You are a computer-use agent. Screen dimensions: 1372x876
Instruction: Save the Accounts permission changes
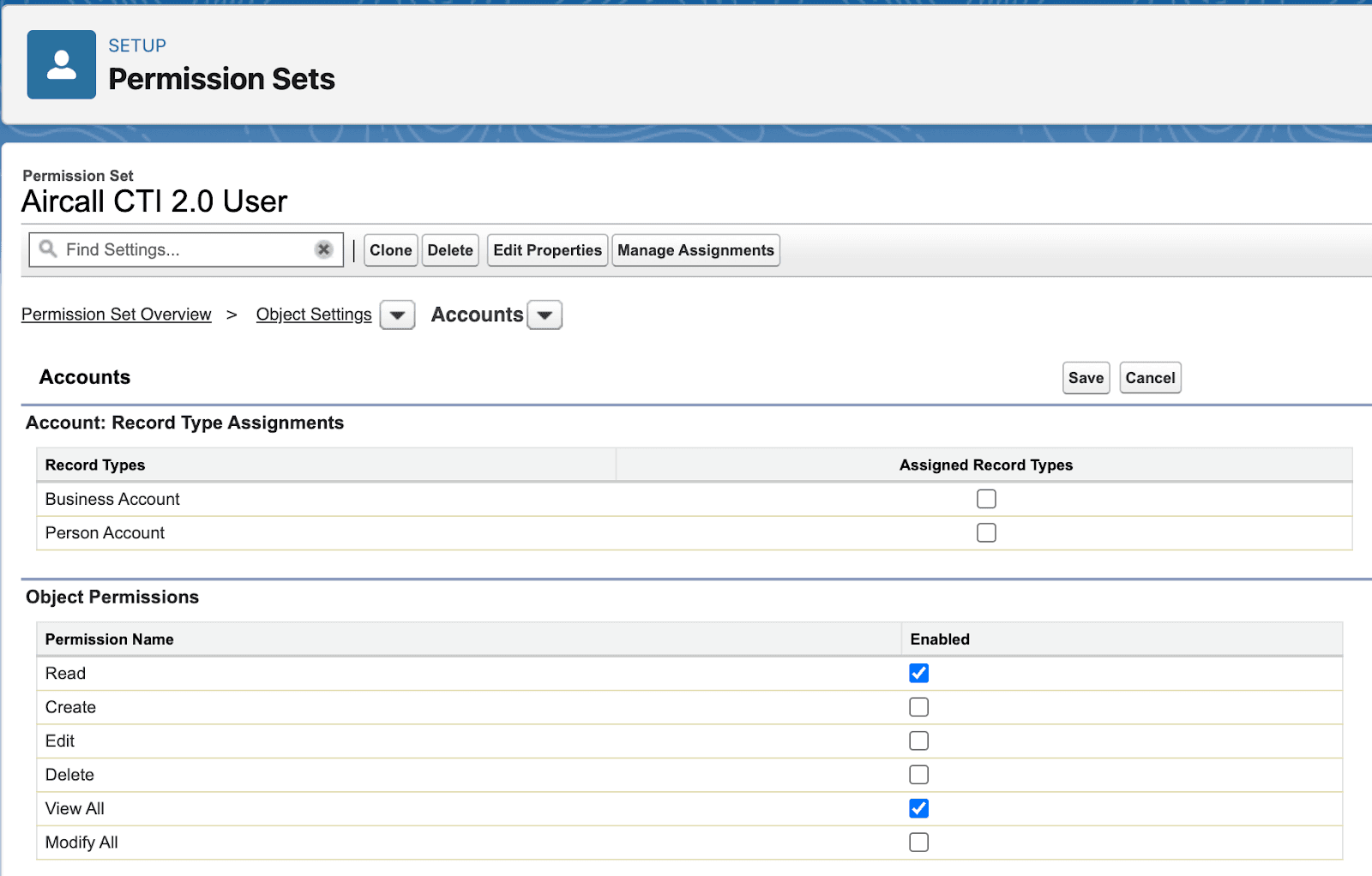1086,378
